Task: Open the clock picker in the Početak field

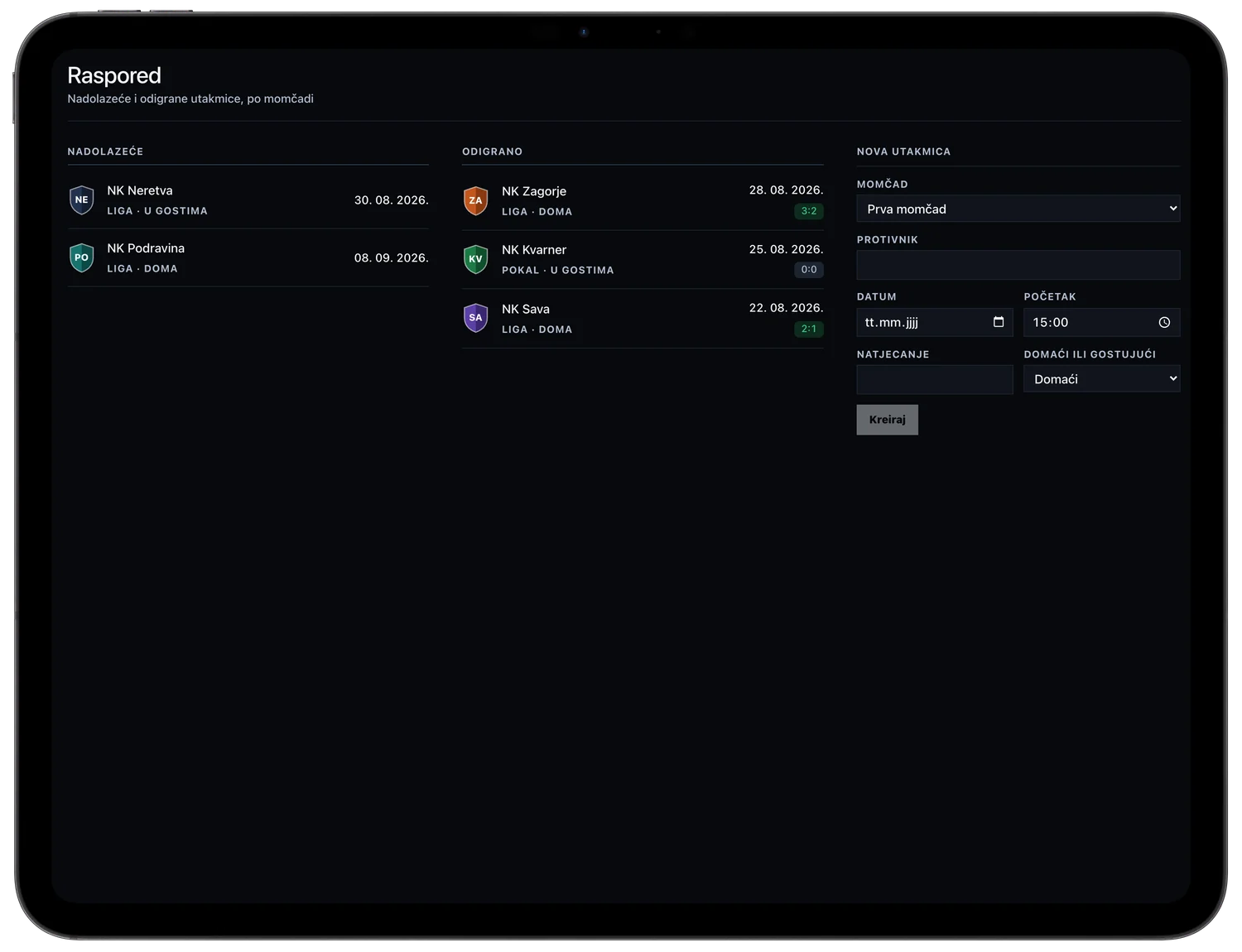Action: (x=1164, y=322)
